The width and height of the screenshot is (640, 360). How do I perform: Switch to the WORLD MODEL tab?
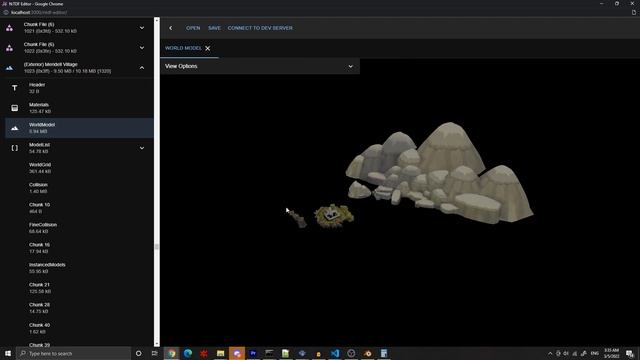183,48
